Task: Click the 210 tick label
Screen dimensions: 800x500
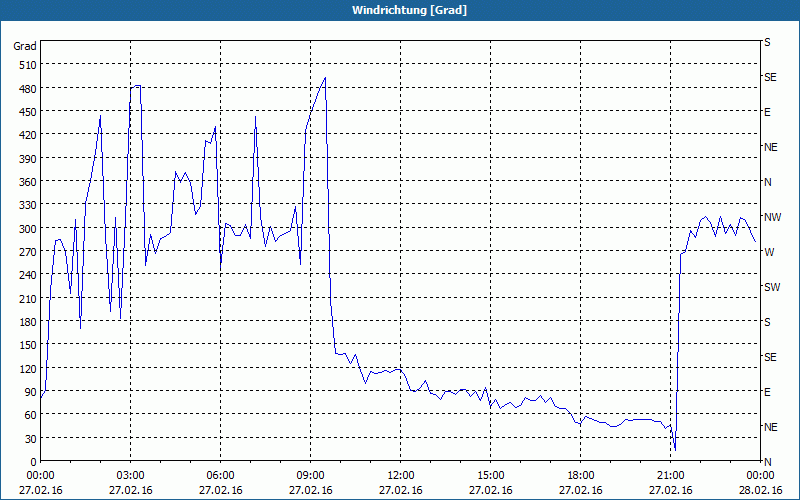Action: click(28, 298)
